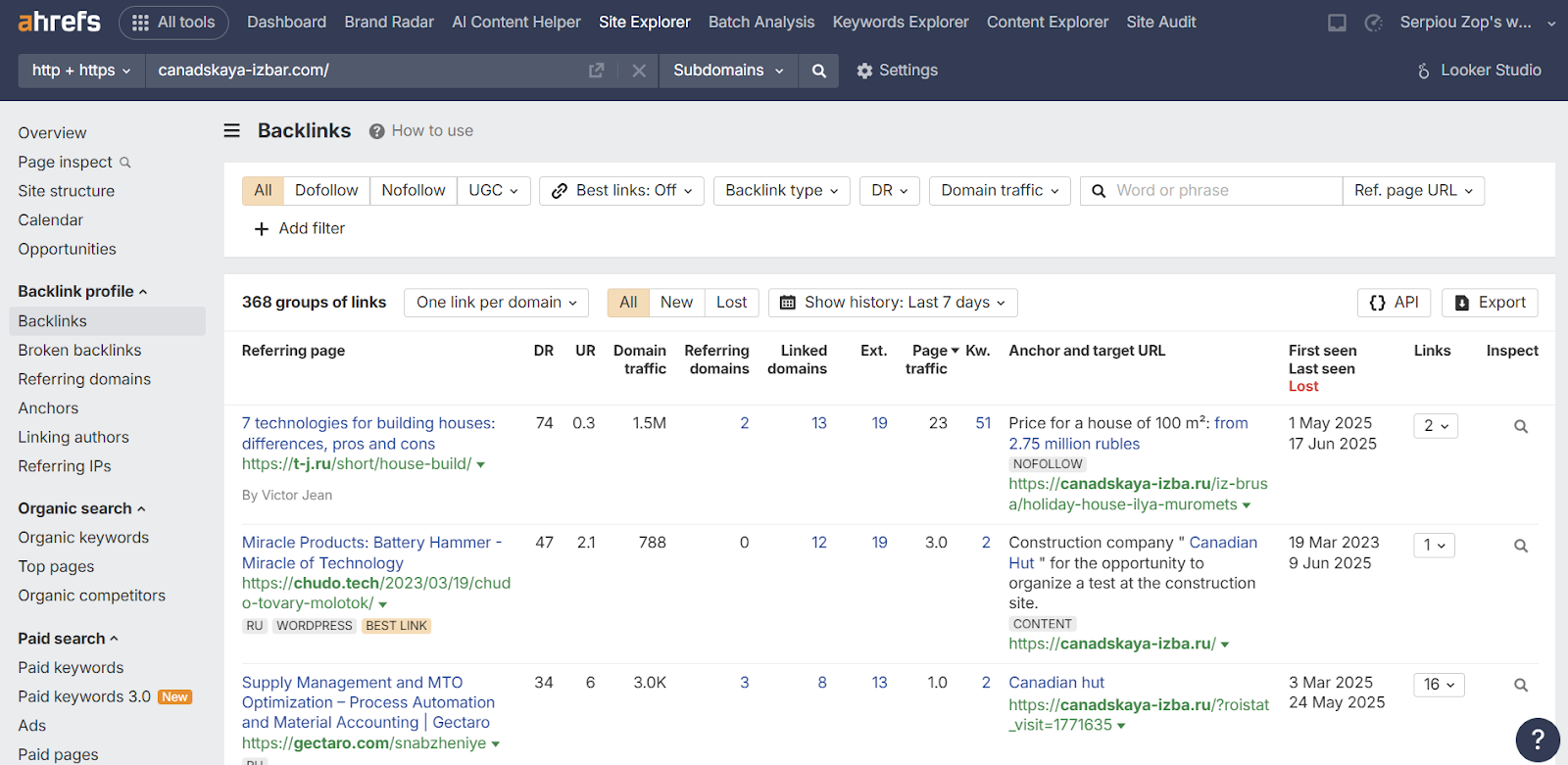Show only Lost links

point(731,303)
